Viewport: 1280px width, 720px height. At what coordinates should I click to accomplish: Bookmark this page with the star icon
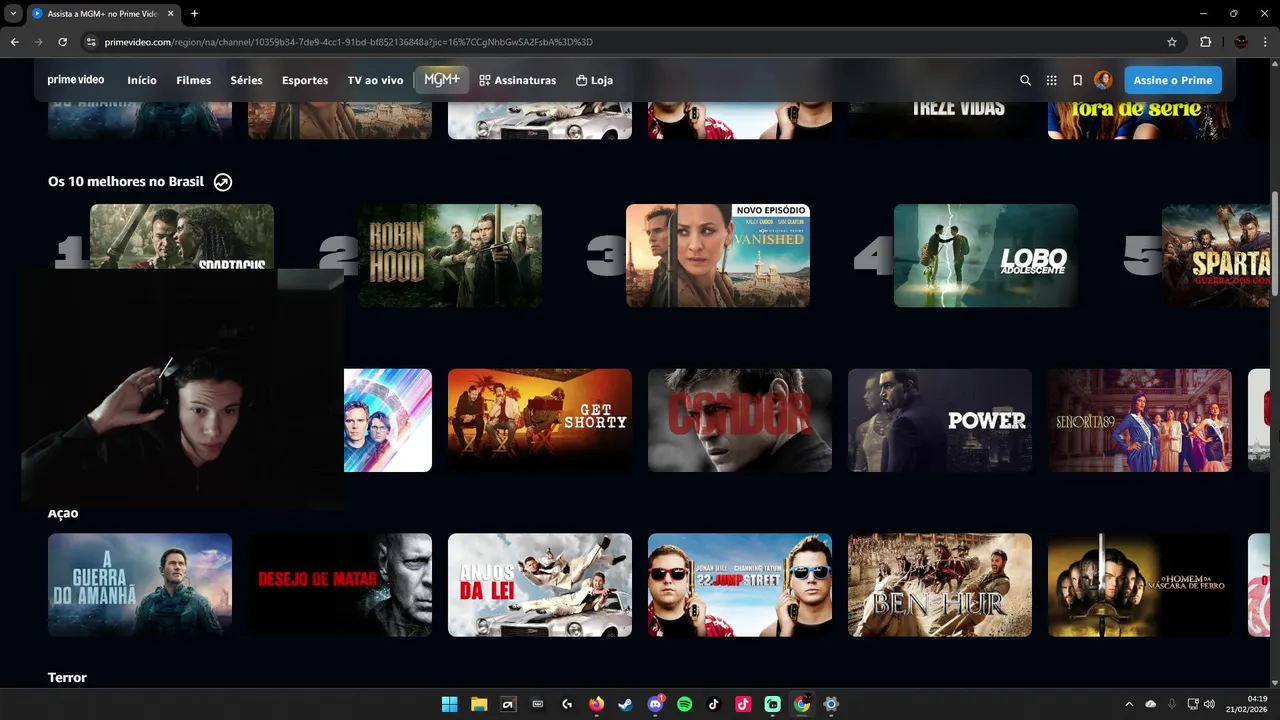[1172, 42]
